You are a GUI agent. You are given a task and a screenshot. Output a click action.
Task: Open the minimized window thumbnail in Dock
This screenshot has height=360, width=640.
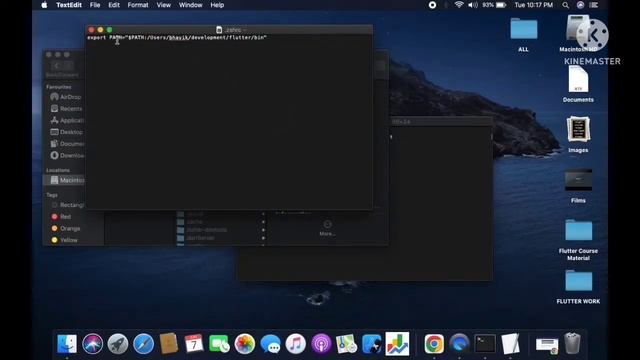pos(547,345)
